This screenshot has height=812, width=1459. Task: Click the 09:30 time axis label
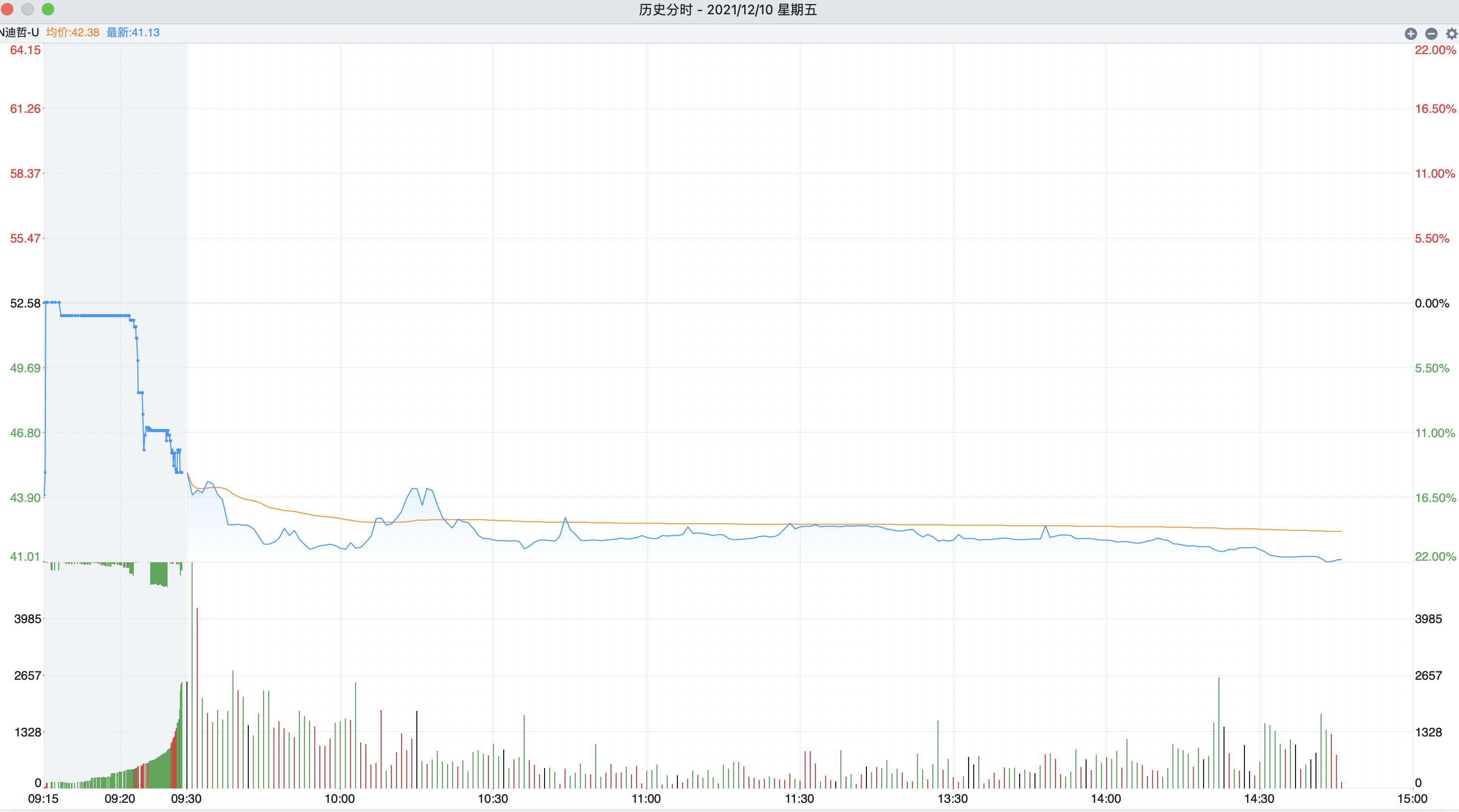coord(186,799)
